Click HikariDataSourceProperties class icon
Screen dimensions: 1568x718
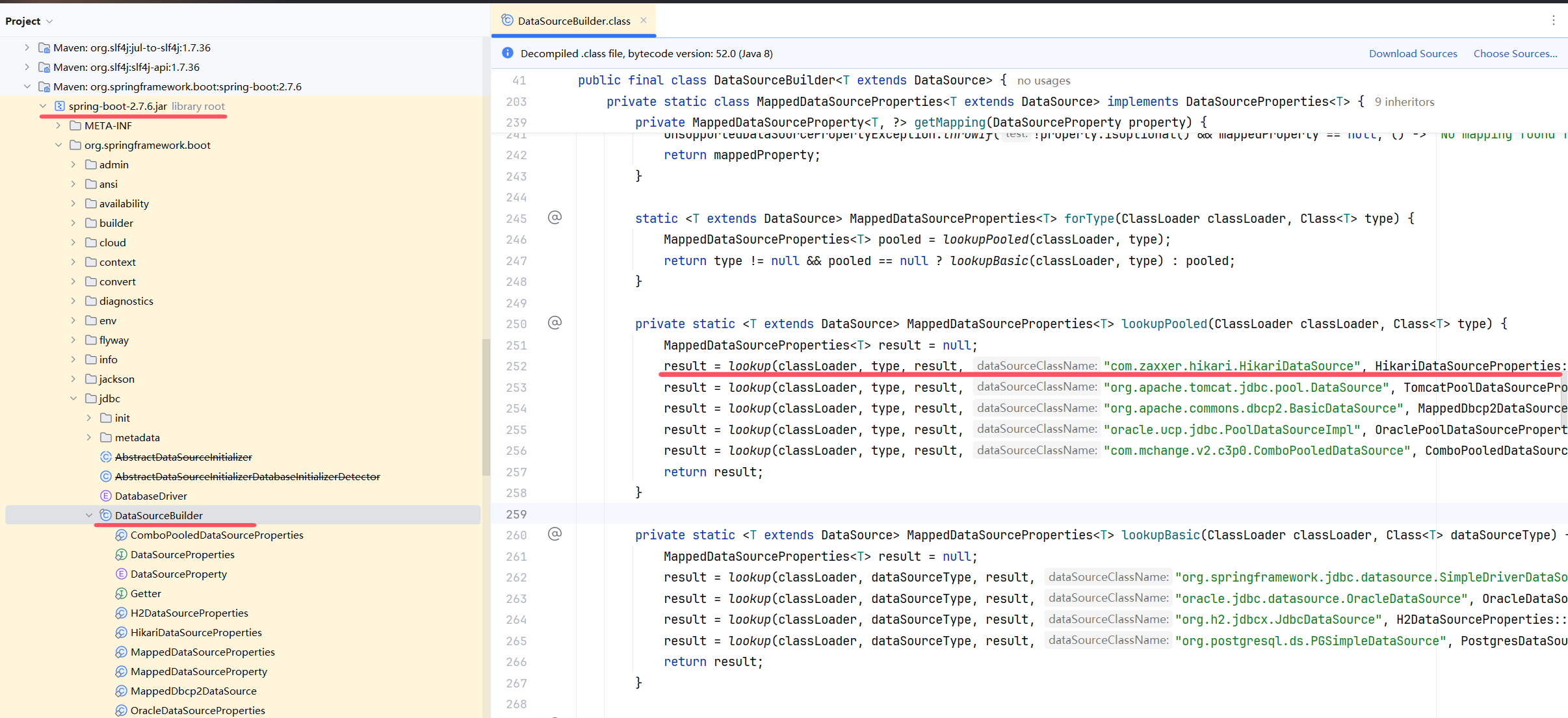point(121,632)
